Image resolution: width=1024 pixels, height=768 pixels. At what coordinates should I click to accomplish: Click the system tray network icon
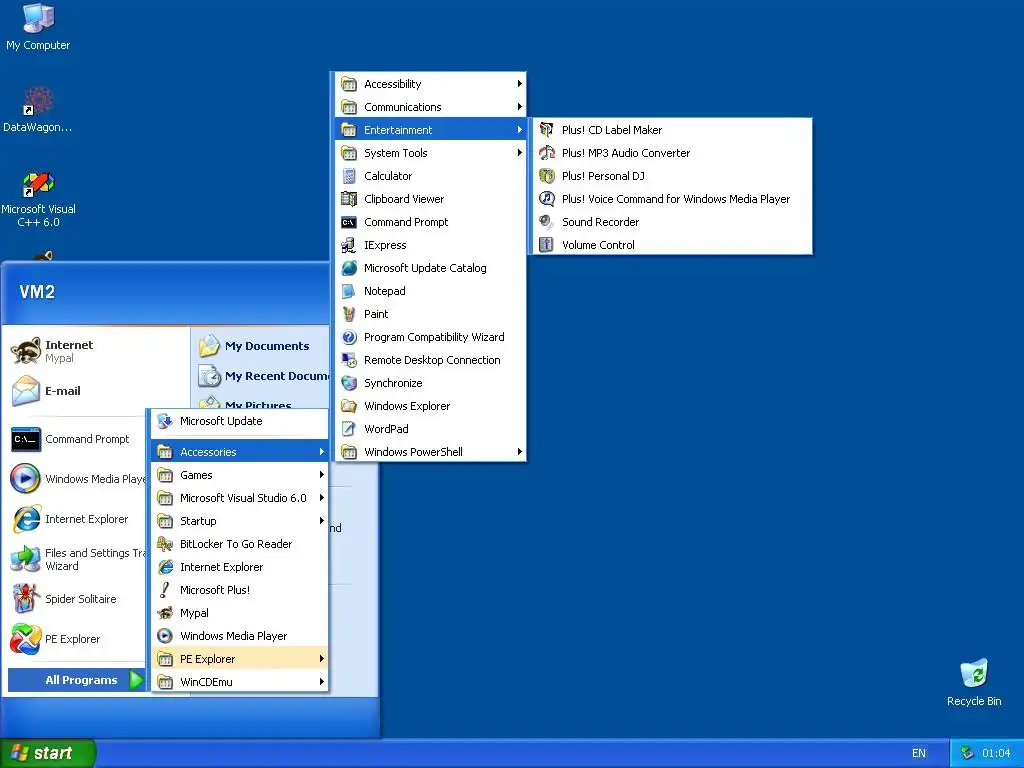[967, 753]
